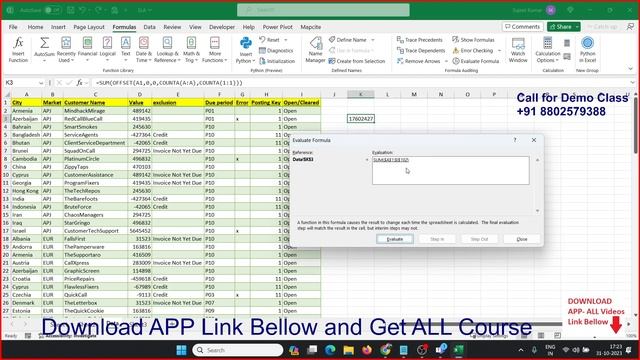The width and height of the screenshot is (640, 360).
Task: Open the Name Box dropdown
Action: point(41,83)
